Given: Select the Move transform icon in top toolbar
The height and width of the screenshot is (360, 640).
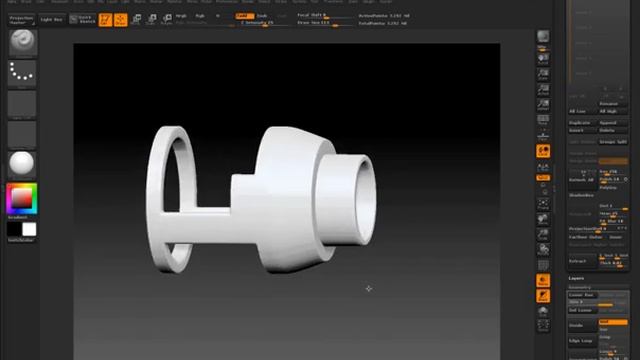Looking at the screenshot, I should pyautogui.click(x=136, y=19).
